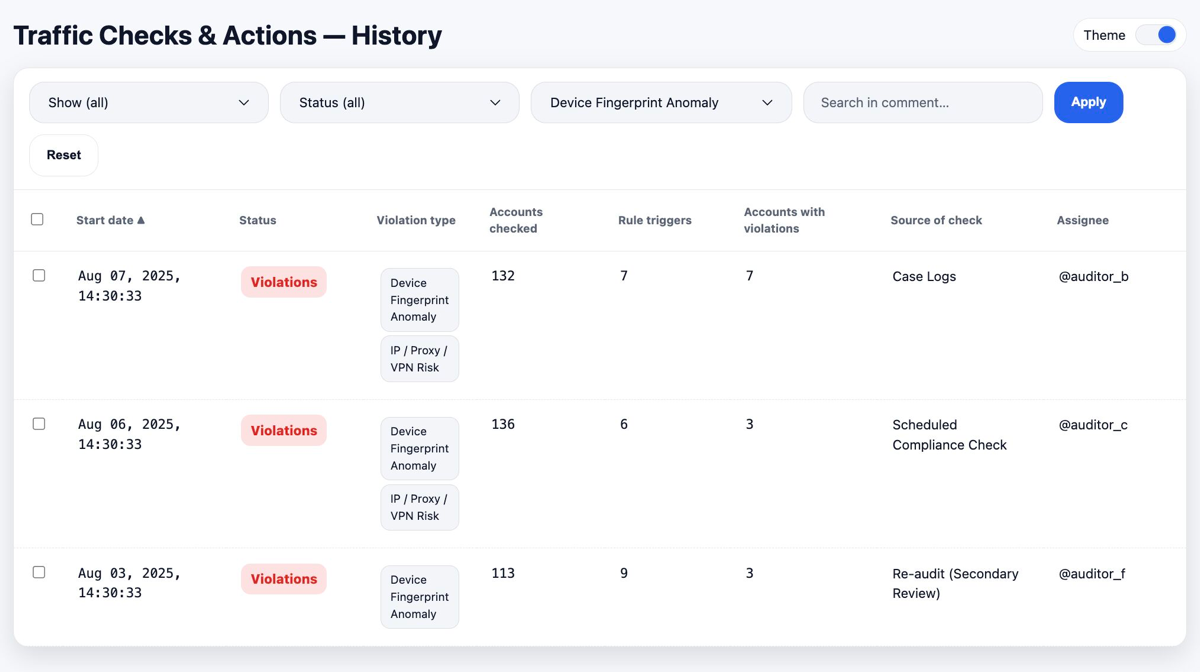
Task: Click Device Fingerprint Anomaly tag in Aug 03 row
Action: pos(419,597)
